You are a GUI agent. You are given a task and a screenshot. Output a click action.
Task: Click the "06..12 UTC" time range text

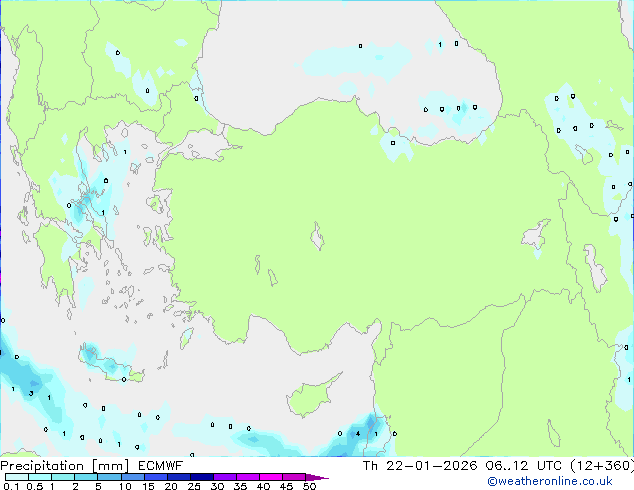(524, 466)
